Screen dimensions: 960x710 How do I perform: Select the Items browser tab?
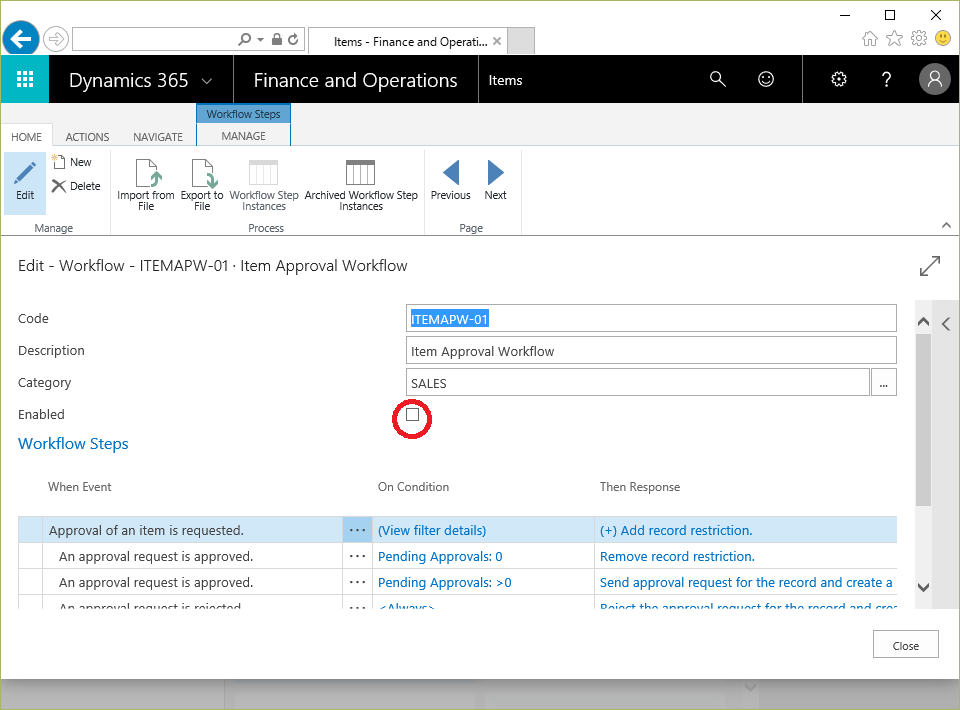point(408,41)
